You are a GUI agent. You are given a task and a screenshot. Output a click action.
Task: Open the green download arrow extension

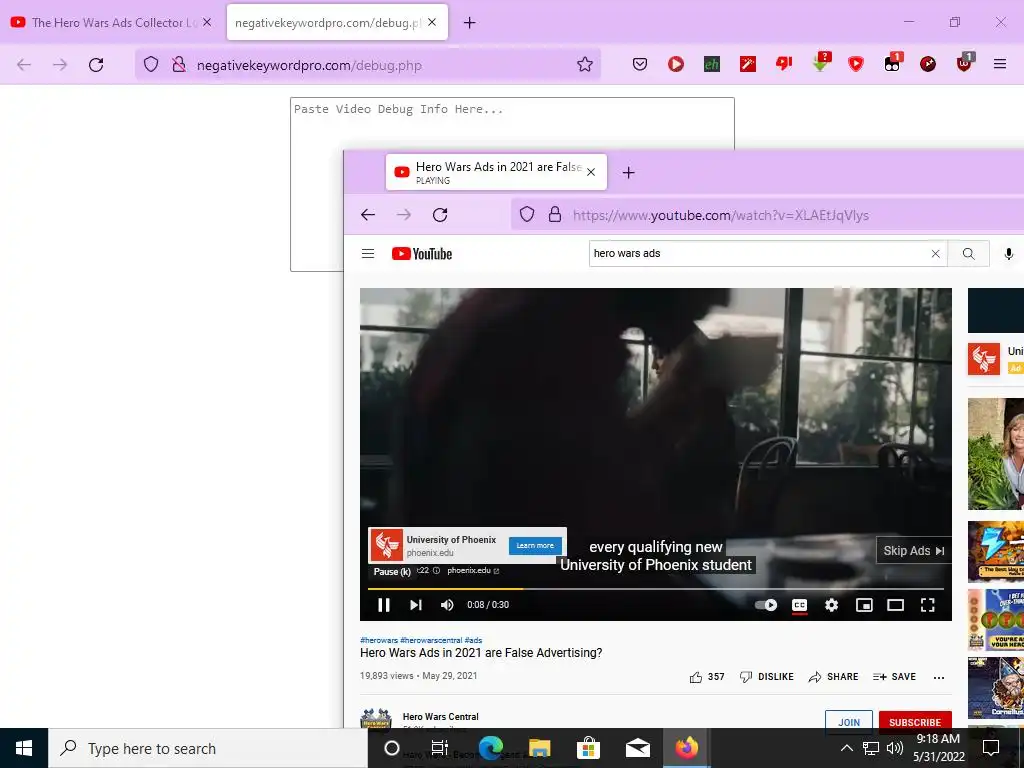click(x=821, y=61)
